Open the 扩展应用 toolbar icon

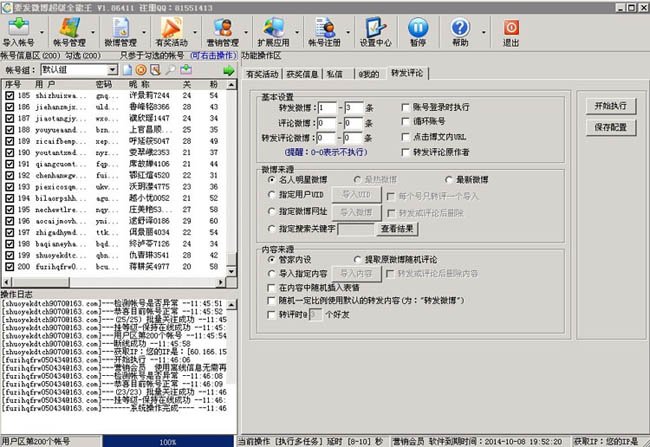pyautogui.click(x=274, y=32)
